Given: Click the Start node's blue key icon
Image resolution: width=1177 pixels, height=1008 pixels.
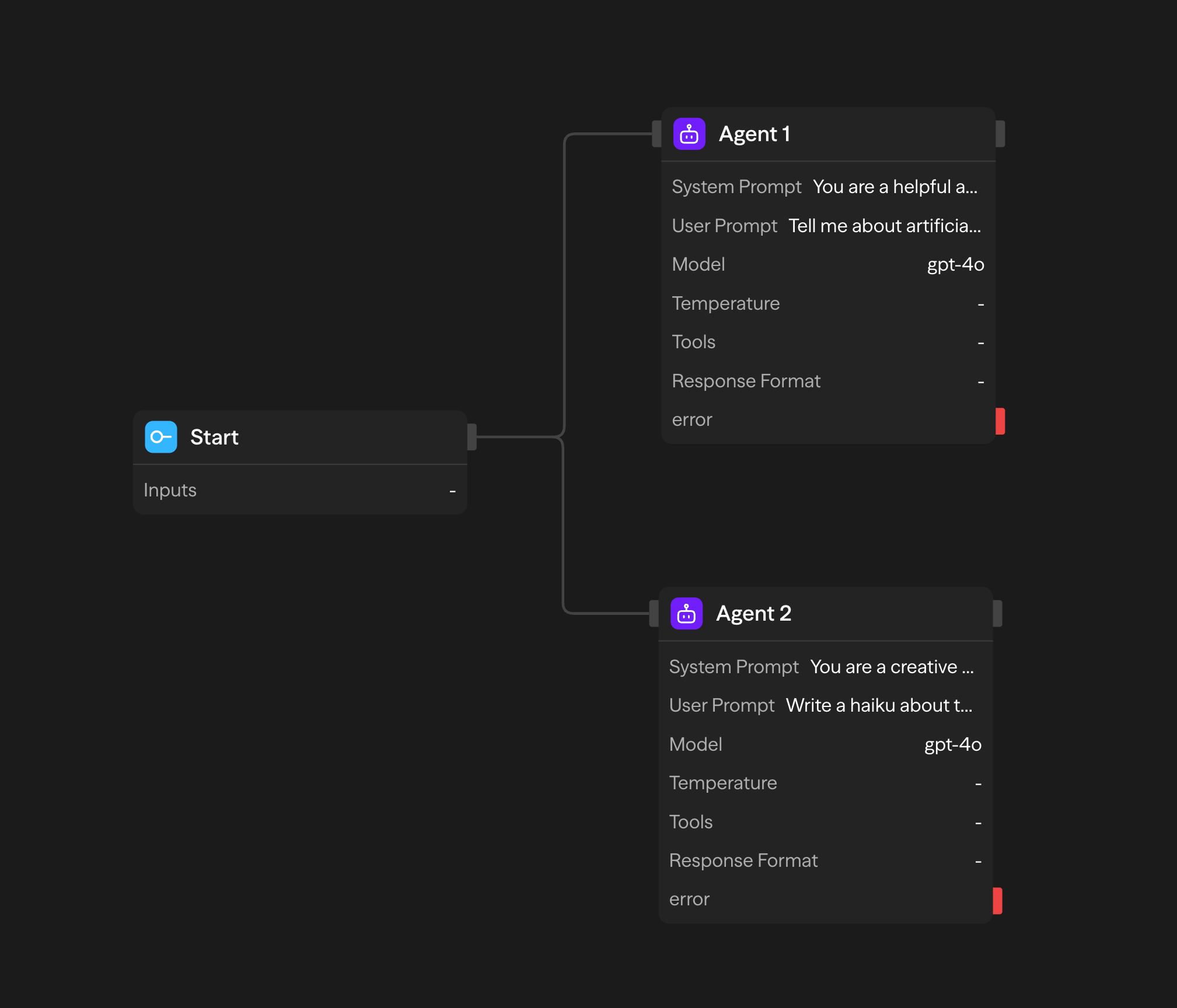Looking at the screenshot, I should click(x=161, y=436).
